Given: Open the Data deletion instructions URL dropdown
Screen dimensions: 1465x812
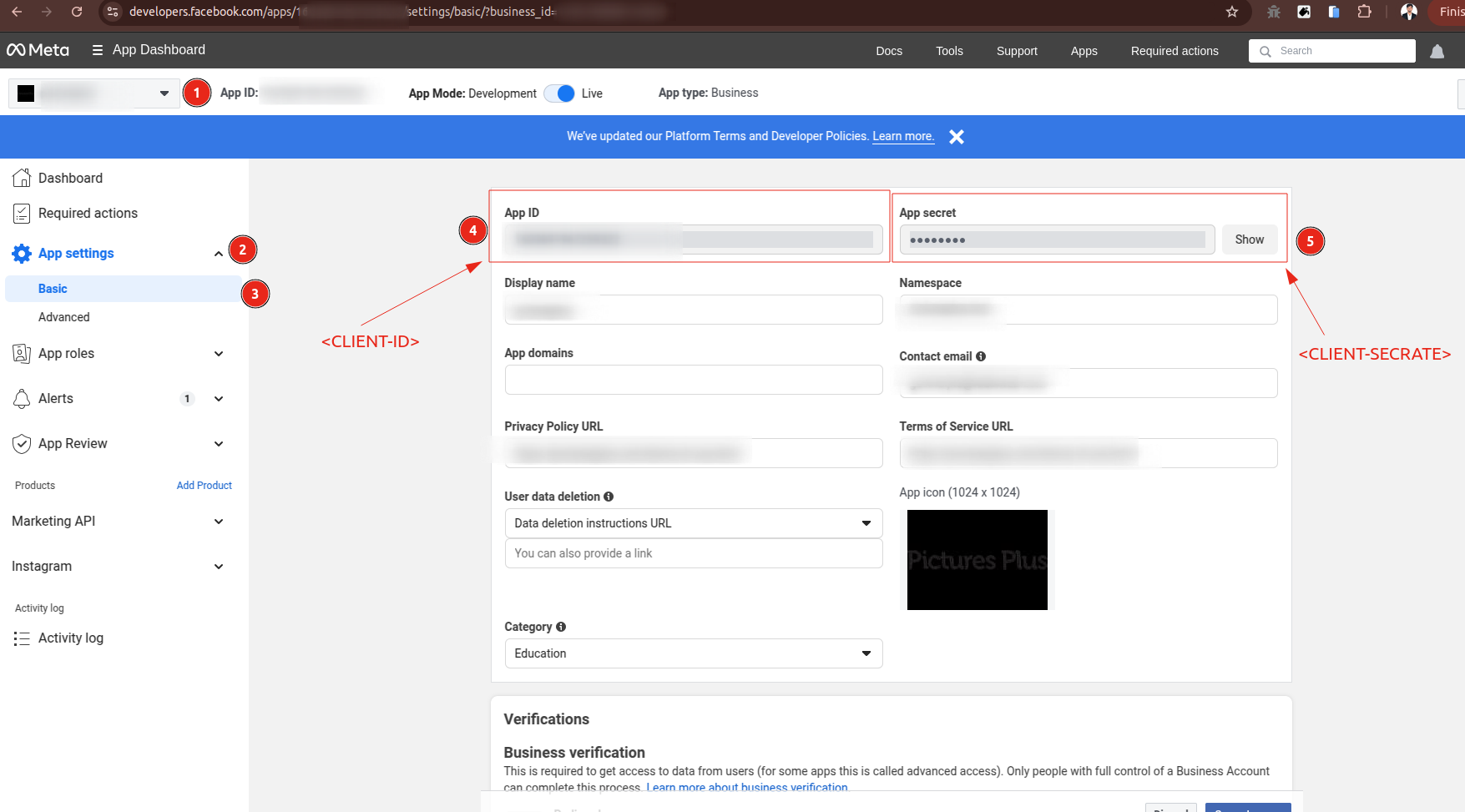Looking at the screenshot, I should pyautogui.click(x=694, y=523).
